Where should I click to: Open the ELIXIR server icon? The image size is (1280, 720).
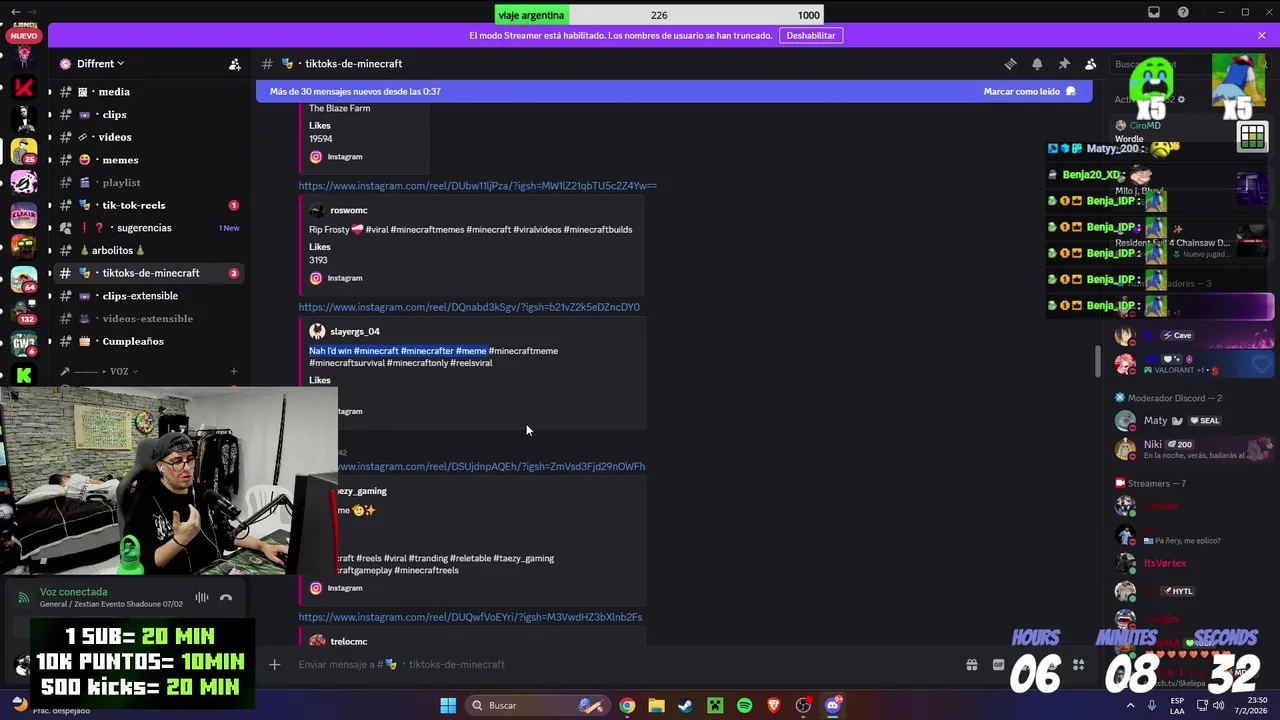[23, 215]
